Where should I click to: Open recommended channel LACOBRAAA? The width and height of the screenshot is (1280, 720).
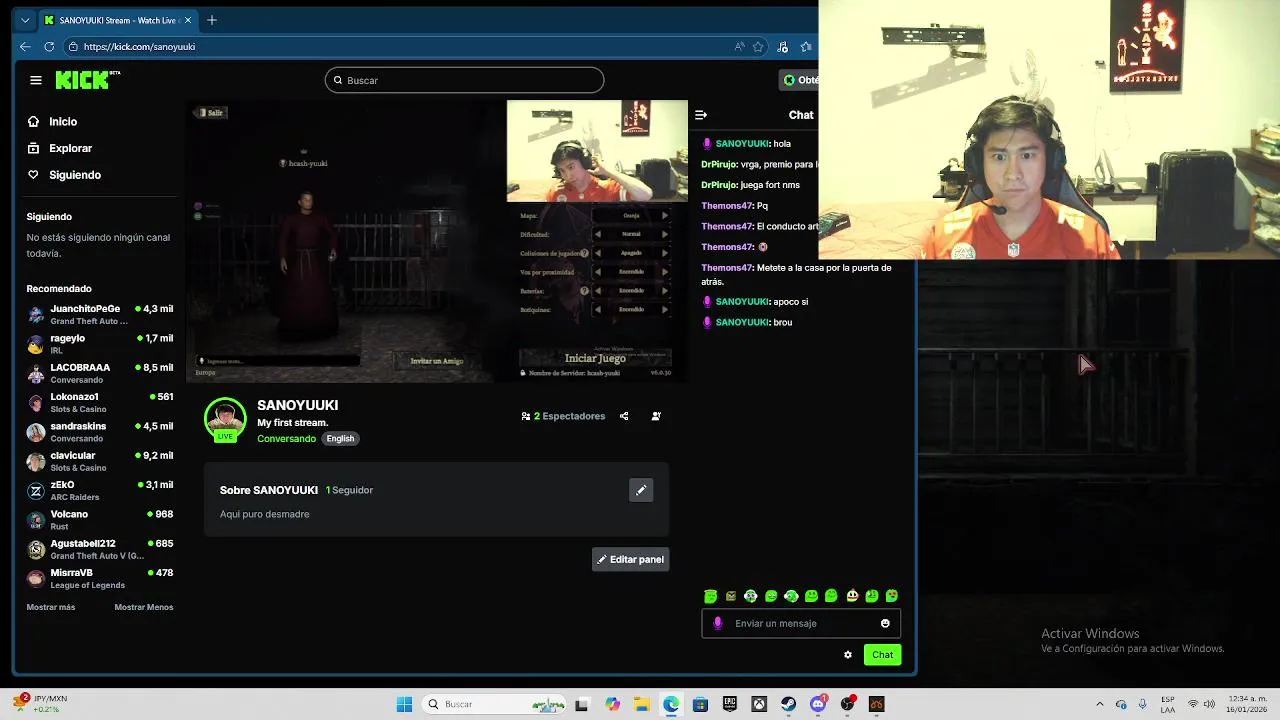(x=100, y=373)
